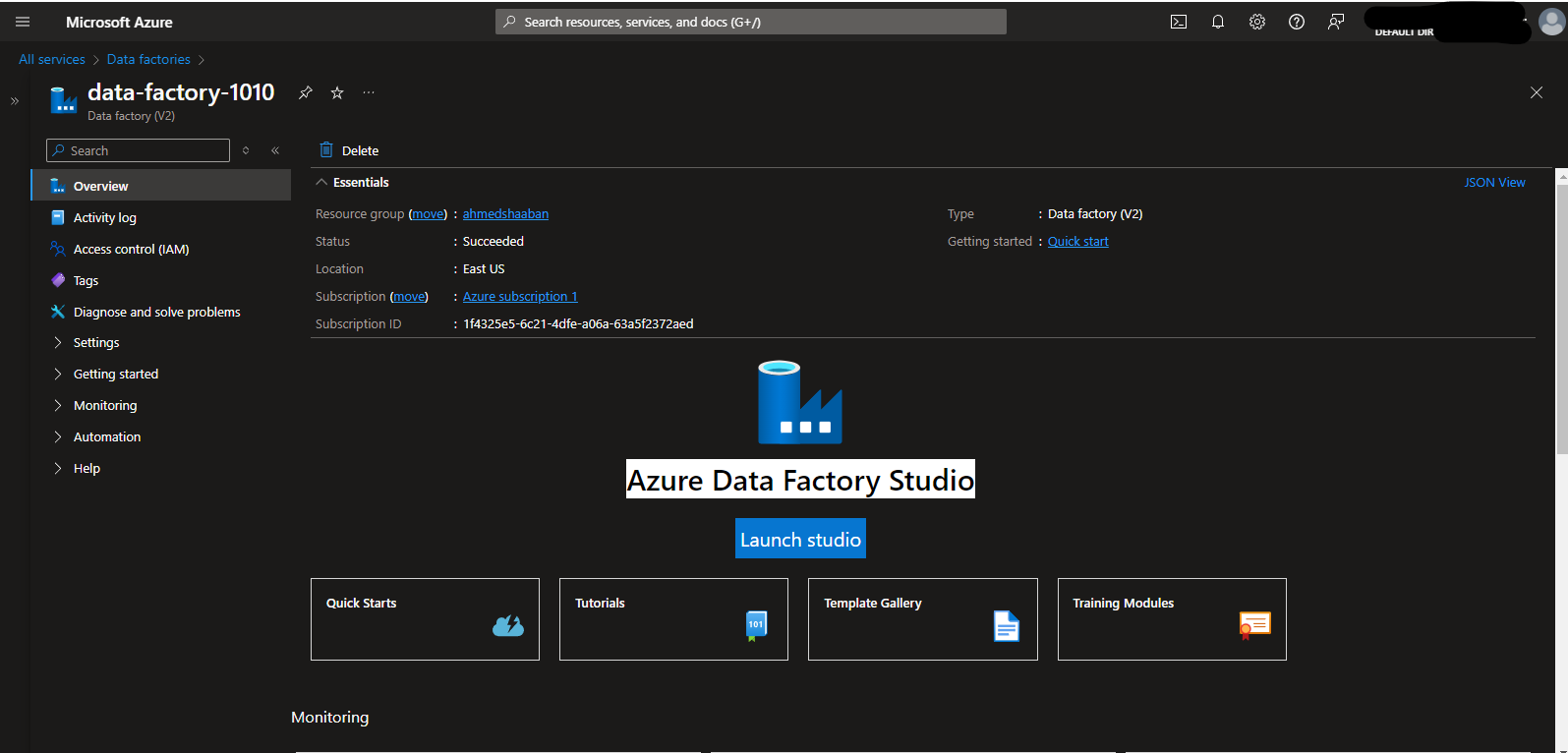
Task: Click the Azure Data Factory Studio logo
Action: click(x=800, y=402)
